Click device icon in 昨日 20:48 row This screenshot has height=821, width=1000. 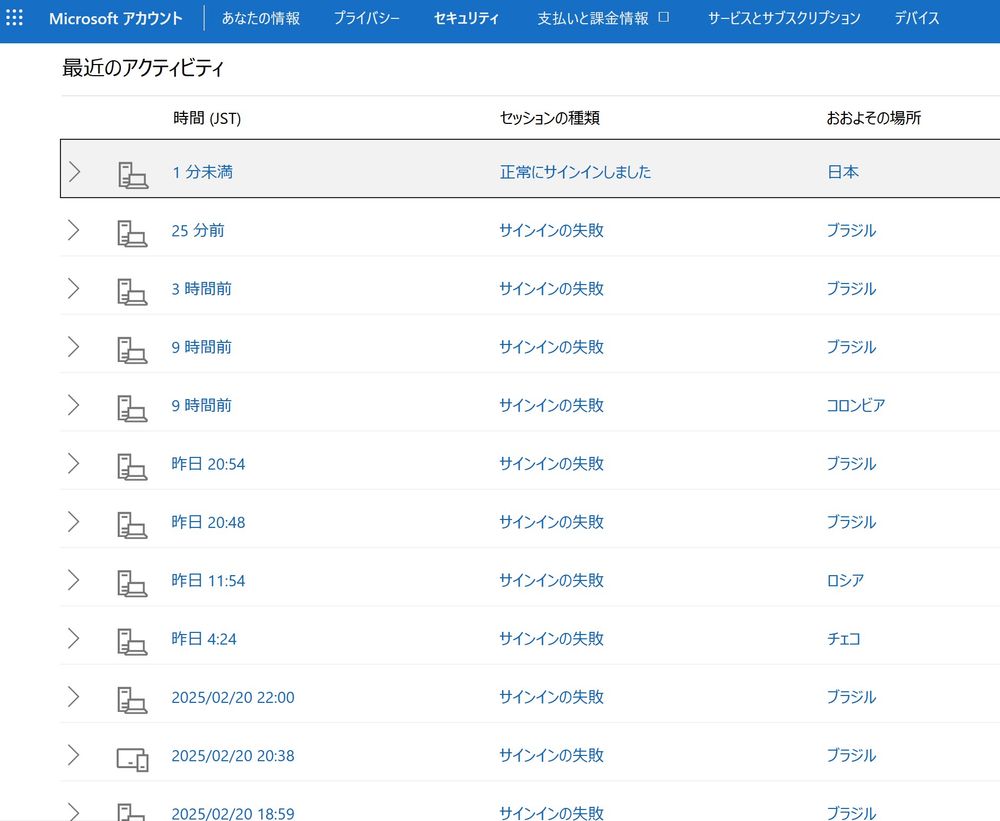coord(132,525)
